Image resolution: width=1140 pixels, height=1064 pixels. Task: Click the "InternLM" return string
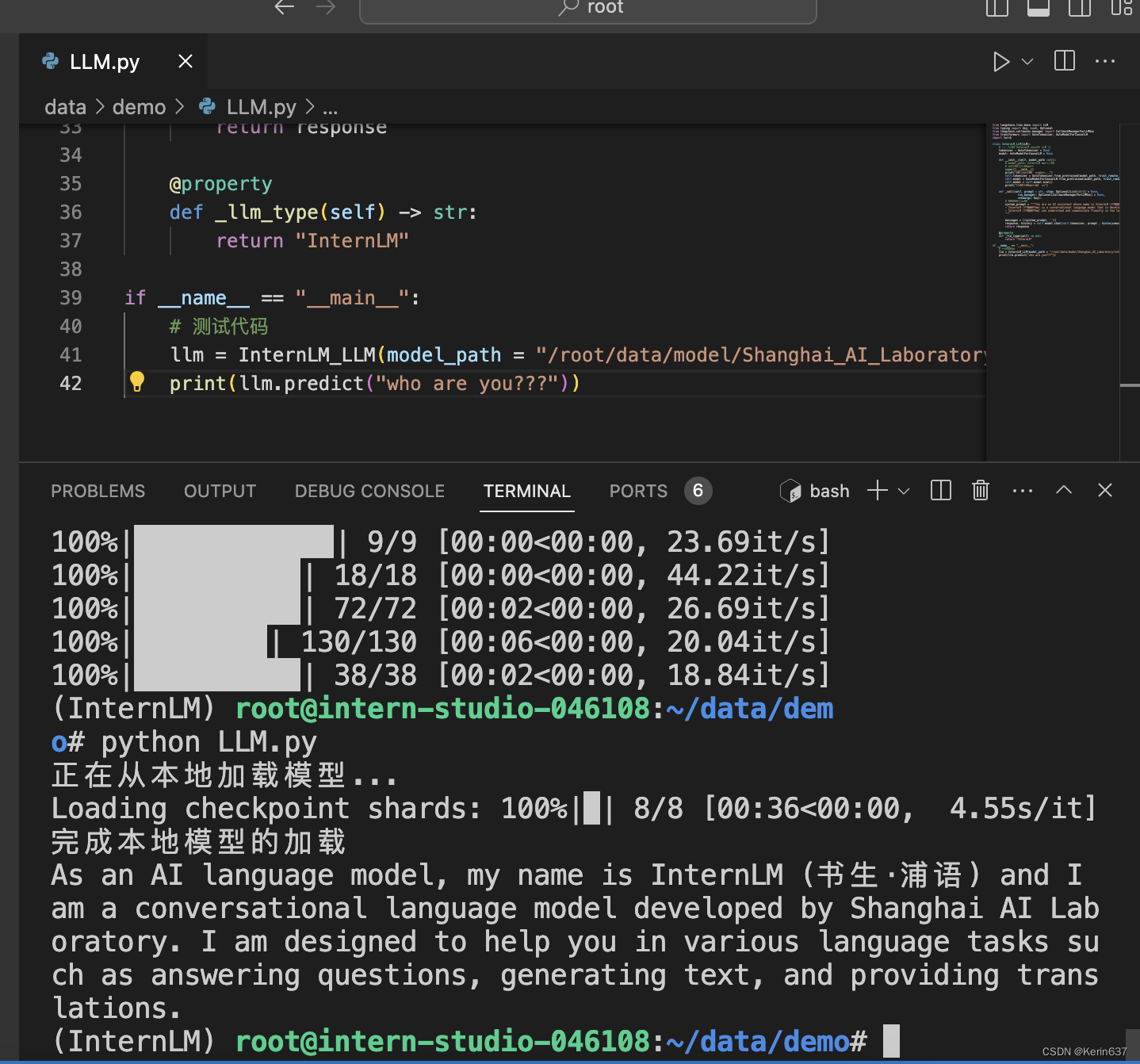coord(352,241)
